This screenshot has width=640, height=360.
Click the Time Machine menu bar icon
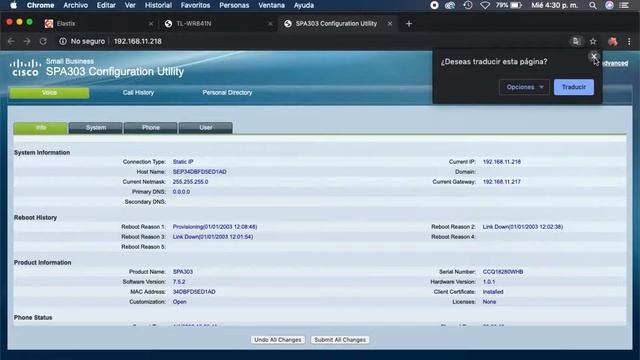point(468,5)
